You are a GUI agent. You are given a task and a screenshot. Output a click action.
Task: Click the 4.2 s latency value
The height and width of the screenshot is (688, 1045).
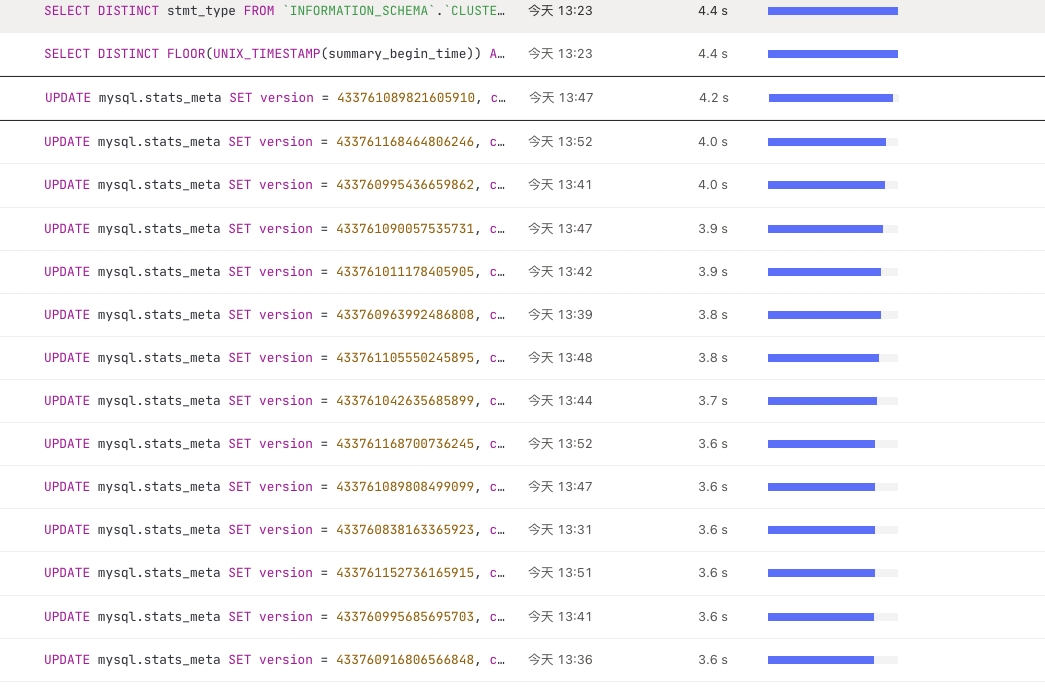point(714,98)
